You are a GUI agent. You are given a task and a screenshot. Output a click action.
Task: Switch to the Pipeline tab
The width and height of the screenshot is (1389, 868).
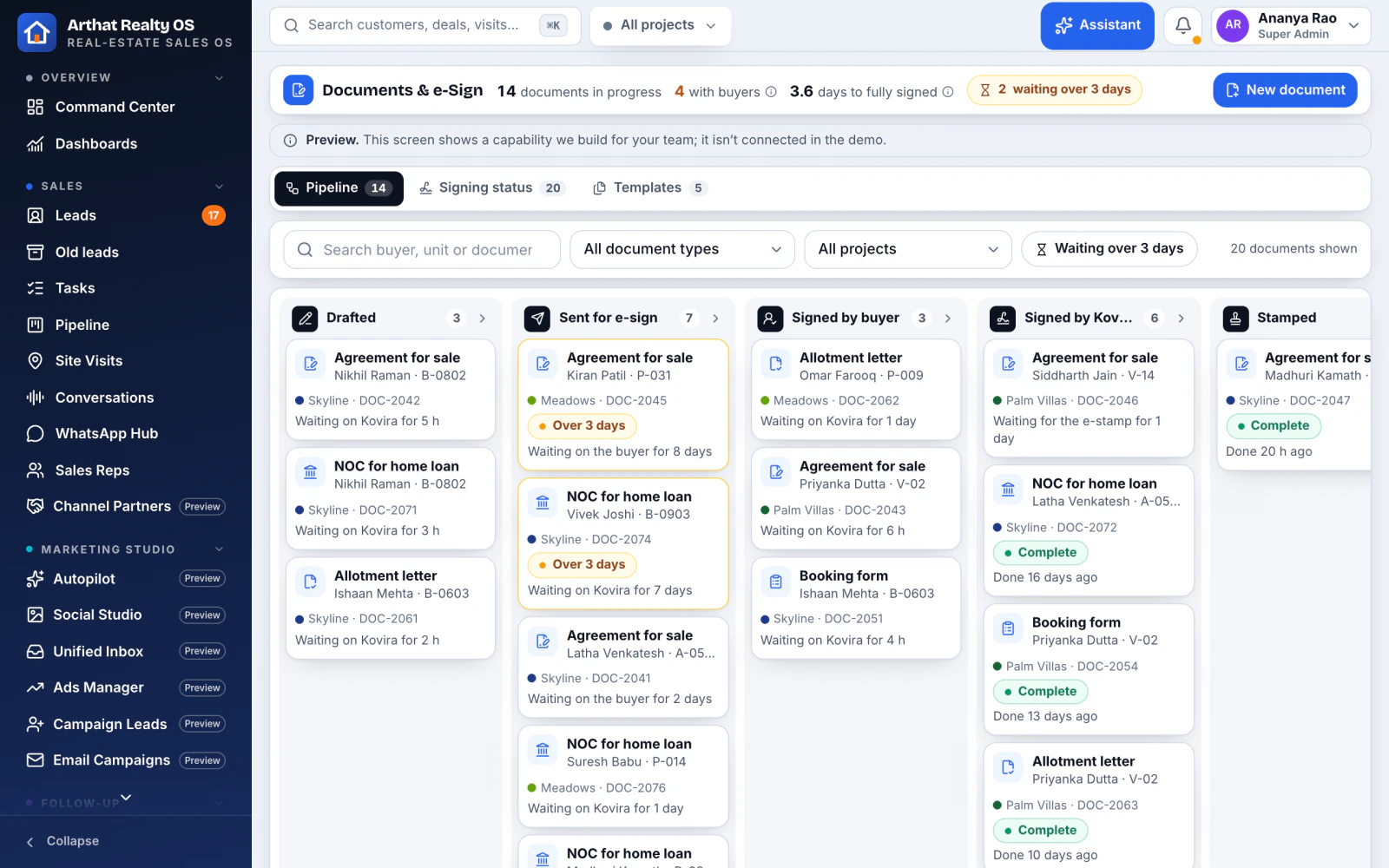pyautogui.click(x=339, y=188)
